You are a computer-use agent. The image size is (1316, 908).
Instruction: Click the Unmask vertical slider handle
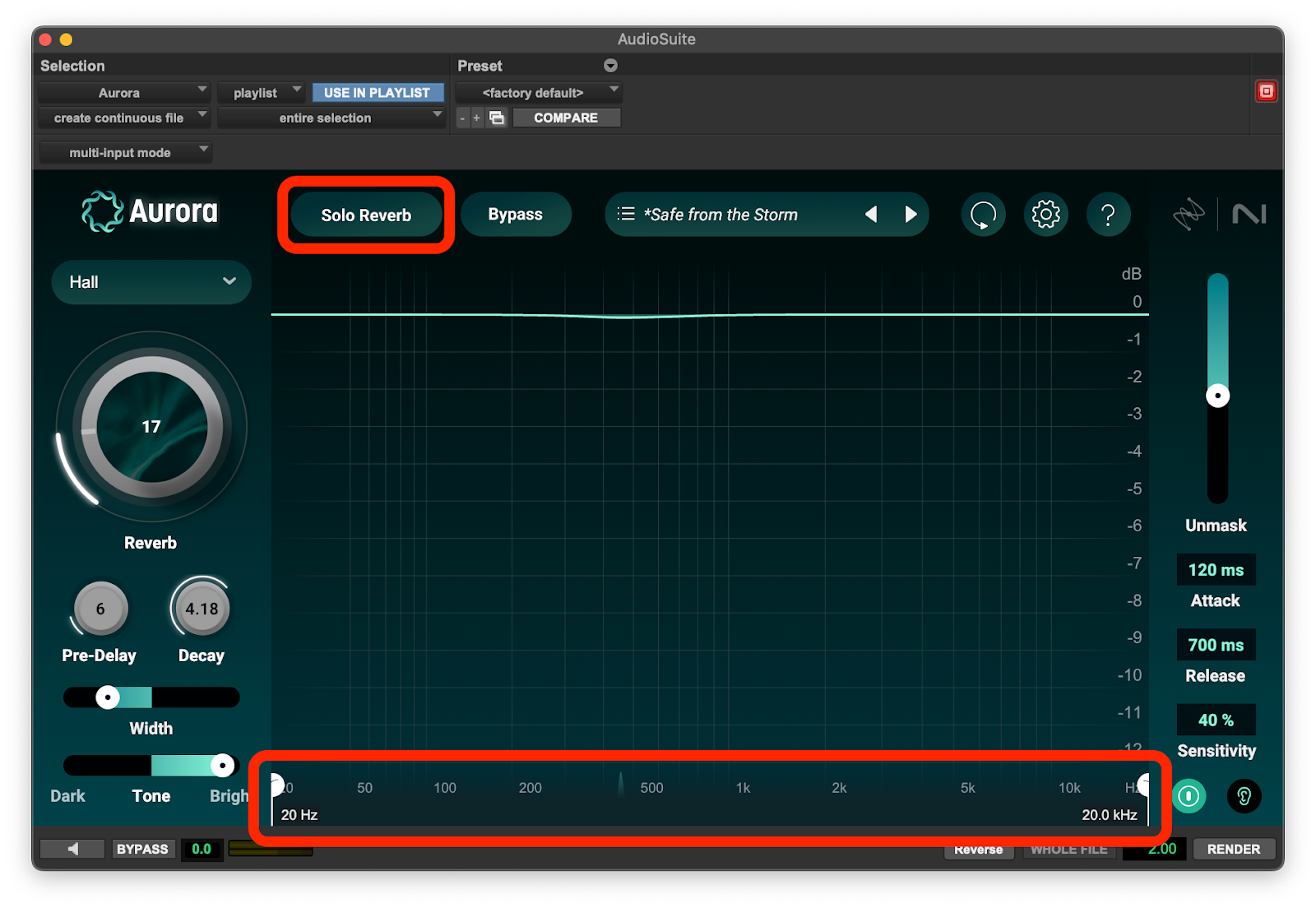click(1217, 396)
